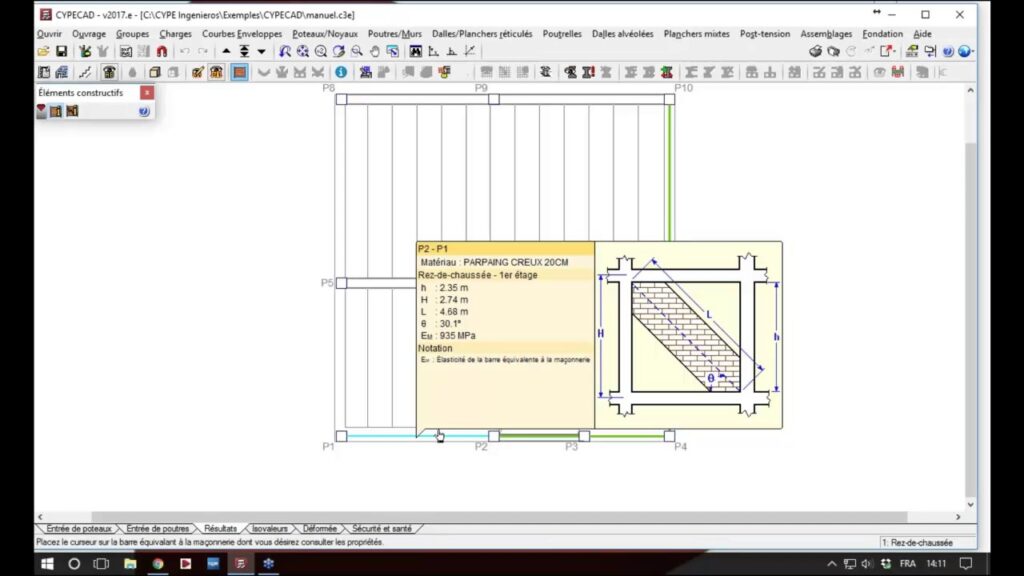Close the Éléments constructifs panel

[x=147, y=92]
